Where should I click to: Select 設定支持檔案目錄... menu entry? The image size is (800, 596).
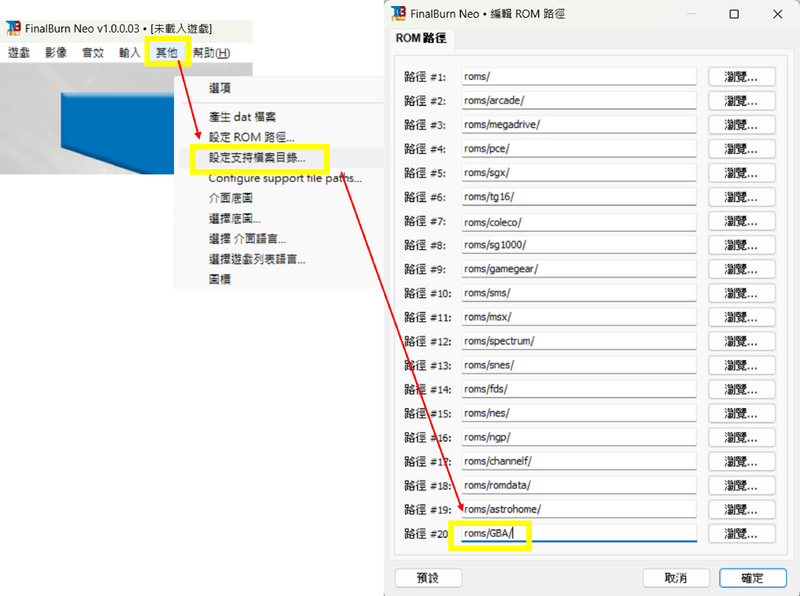(x=257, y=158)
